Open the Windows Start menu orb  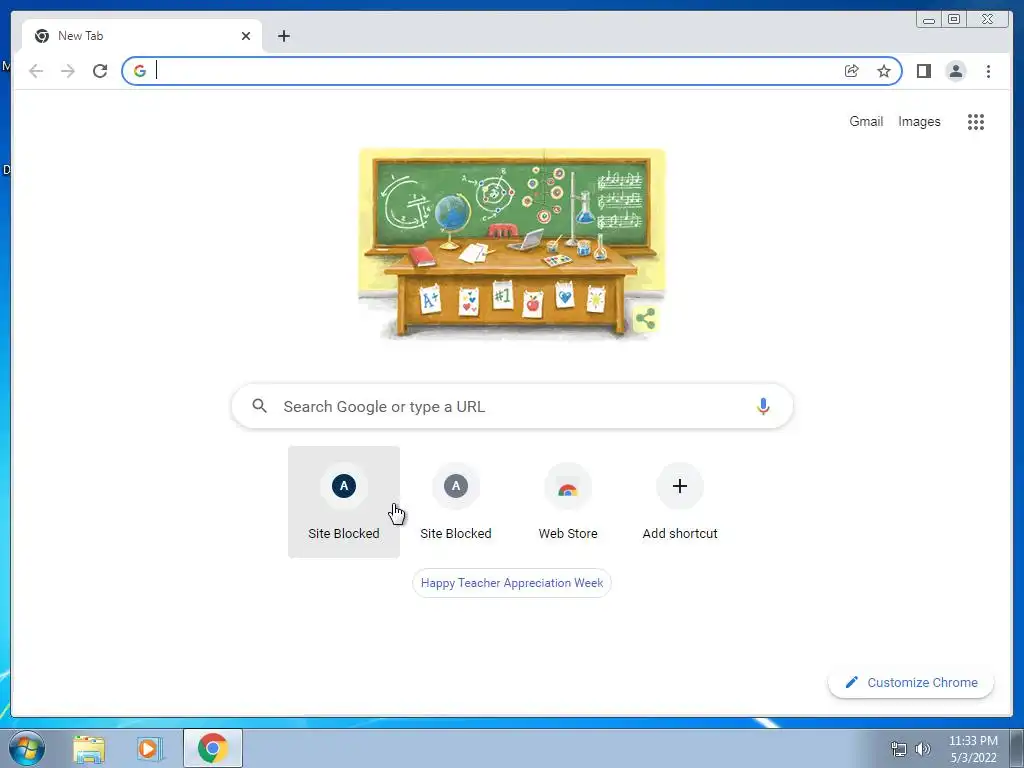27,748
